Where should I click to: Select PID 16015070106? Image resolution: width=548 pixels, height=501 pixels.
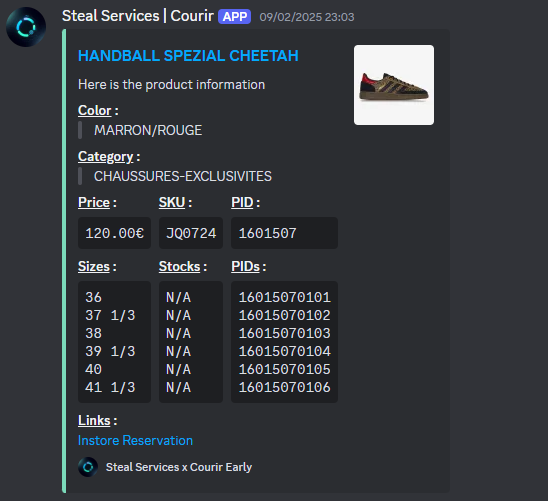click(x=284, y=387)
